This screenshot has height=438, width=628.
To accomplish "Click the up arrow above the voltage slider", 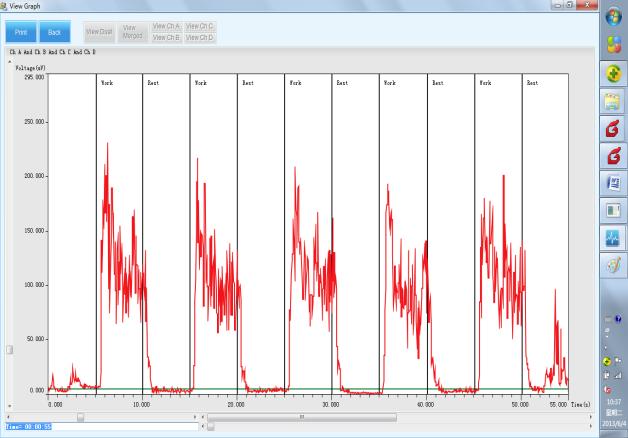I will pos(10,62).
